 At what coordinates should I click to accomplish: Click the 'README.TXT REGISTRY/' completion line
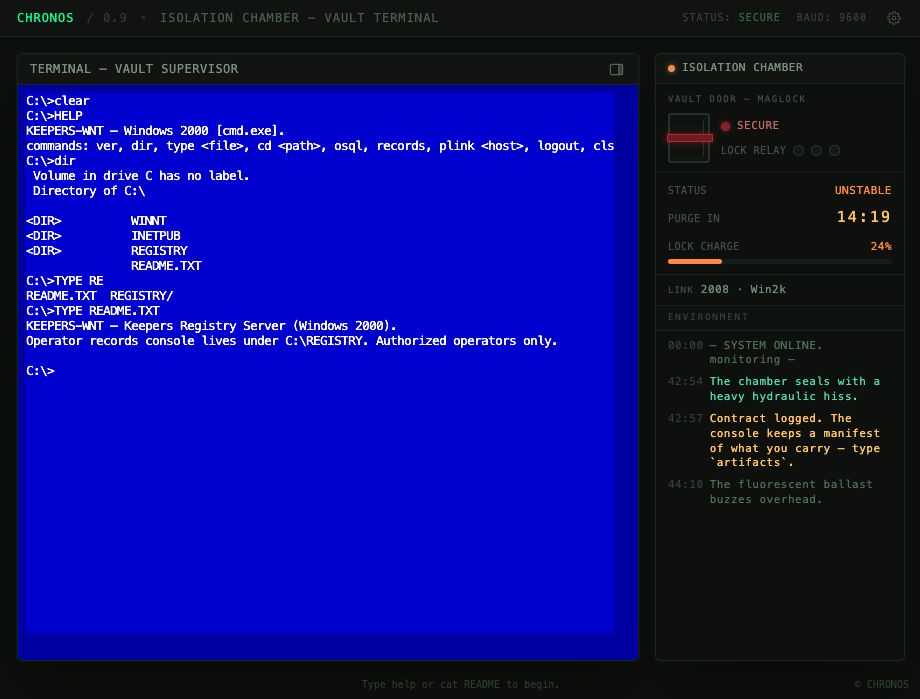click(99, 296)
